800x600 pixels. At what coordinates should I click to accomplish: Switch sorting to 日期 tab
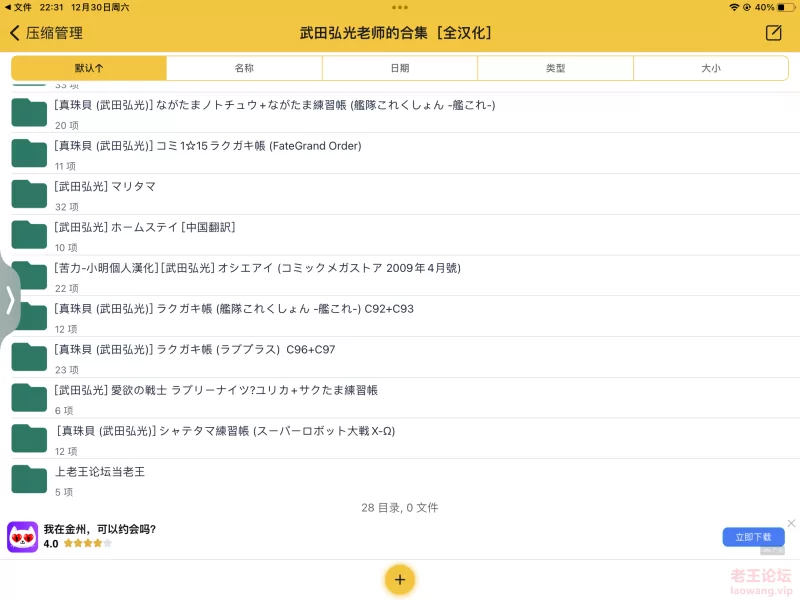[400, 68]
